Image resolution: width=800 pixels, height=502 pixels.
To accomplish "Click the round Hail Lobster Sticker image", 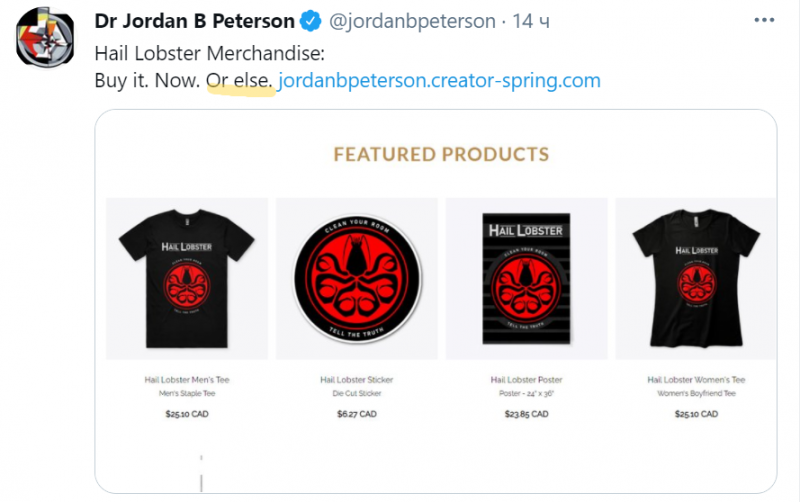I will tap(357, 278).
